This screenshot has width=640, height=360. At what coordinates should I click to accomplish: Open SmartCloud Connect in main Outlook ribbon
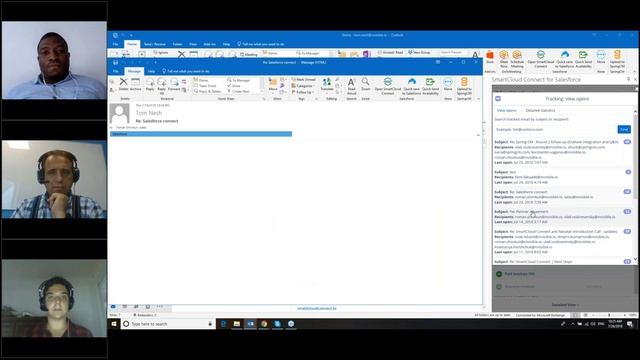pyautogui.click(x=540, y=59)
